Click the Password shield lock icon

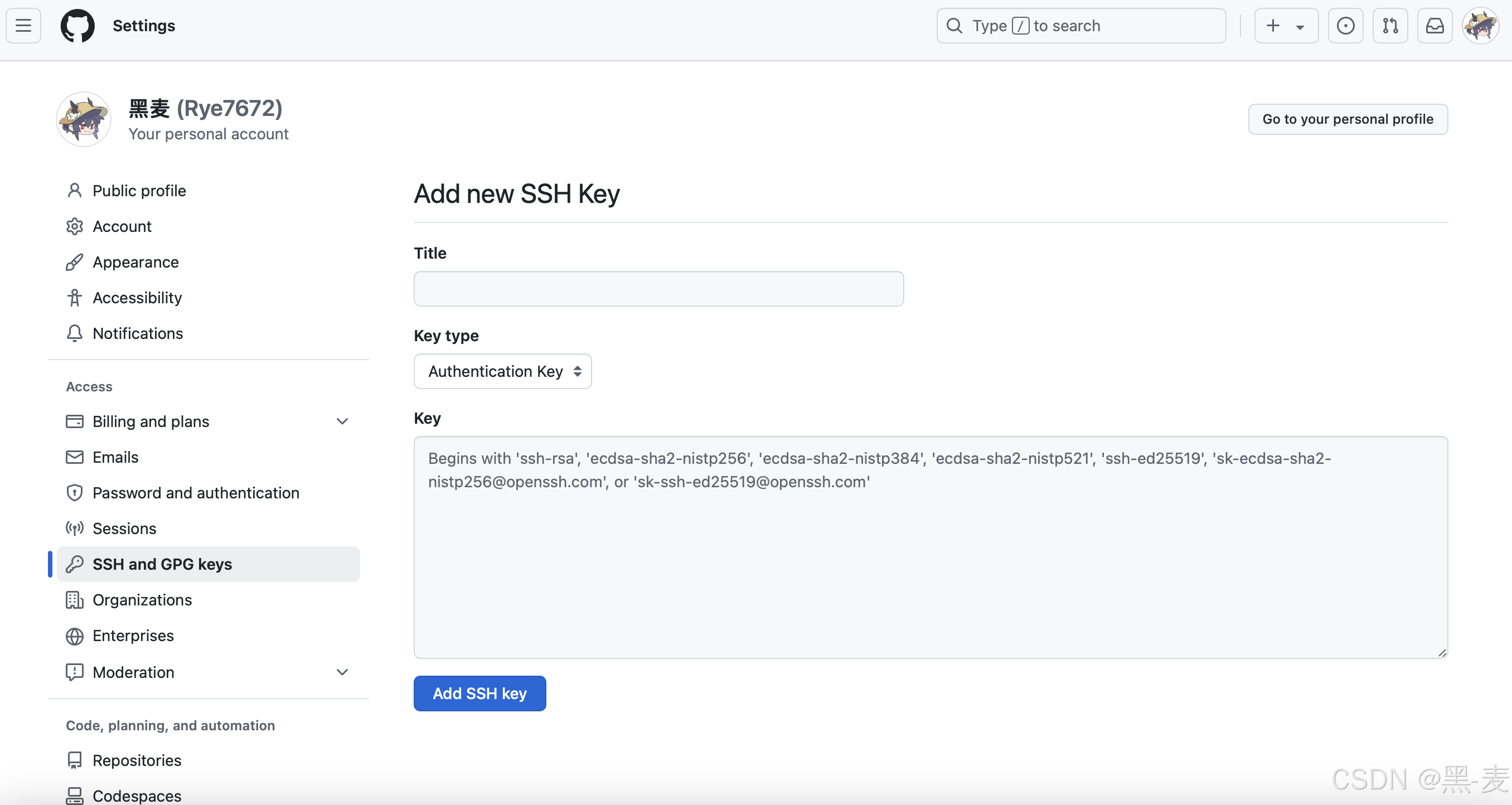click(x=75, y=493)
